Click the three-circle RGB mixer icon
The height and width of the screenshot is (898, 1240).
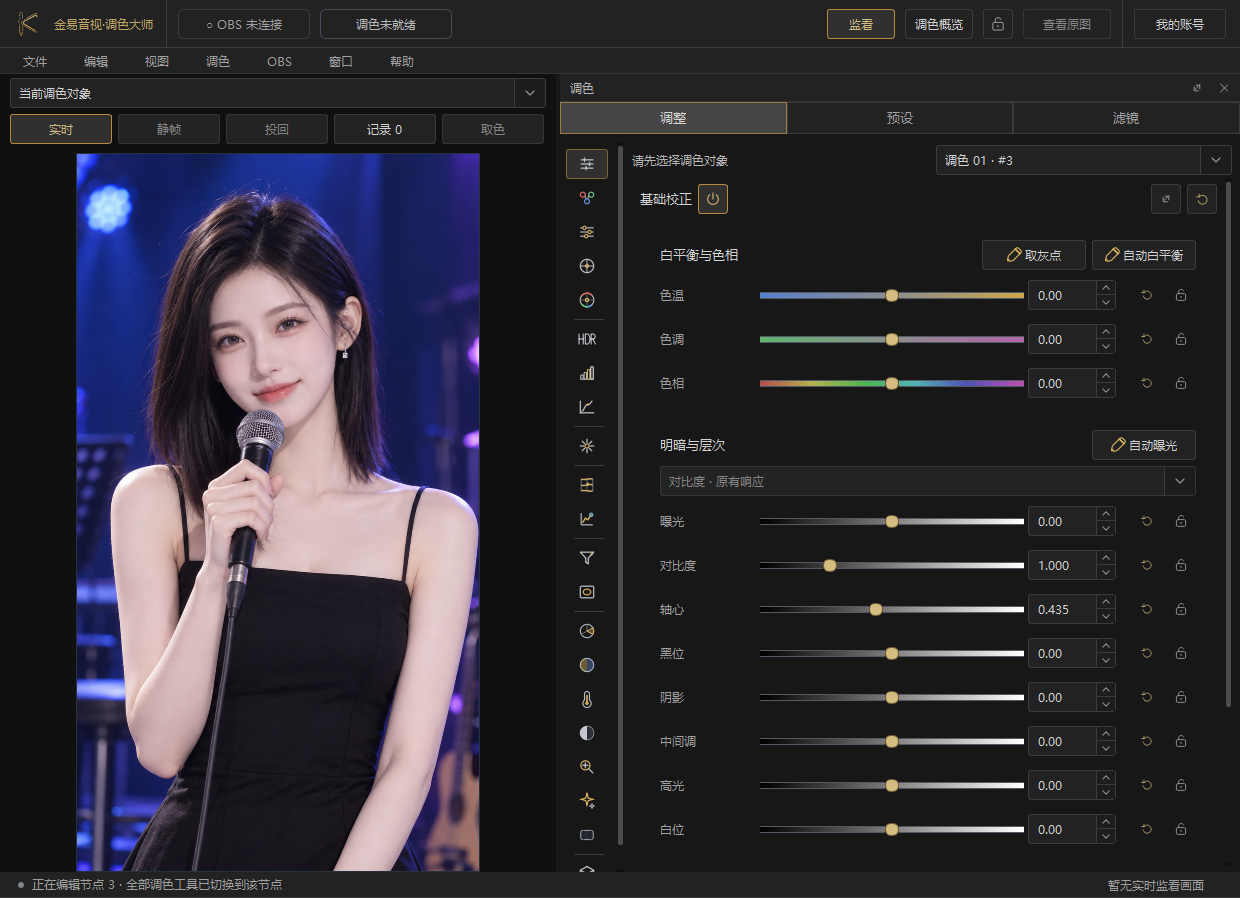tap(587, 198)
